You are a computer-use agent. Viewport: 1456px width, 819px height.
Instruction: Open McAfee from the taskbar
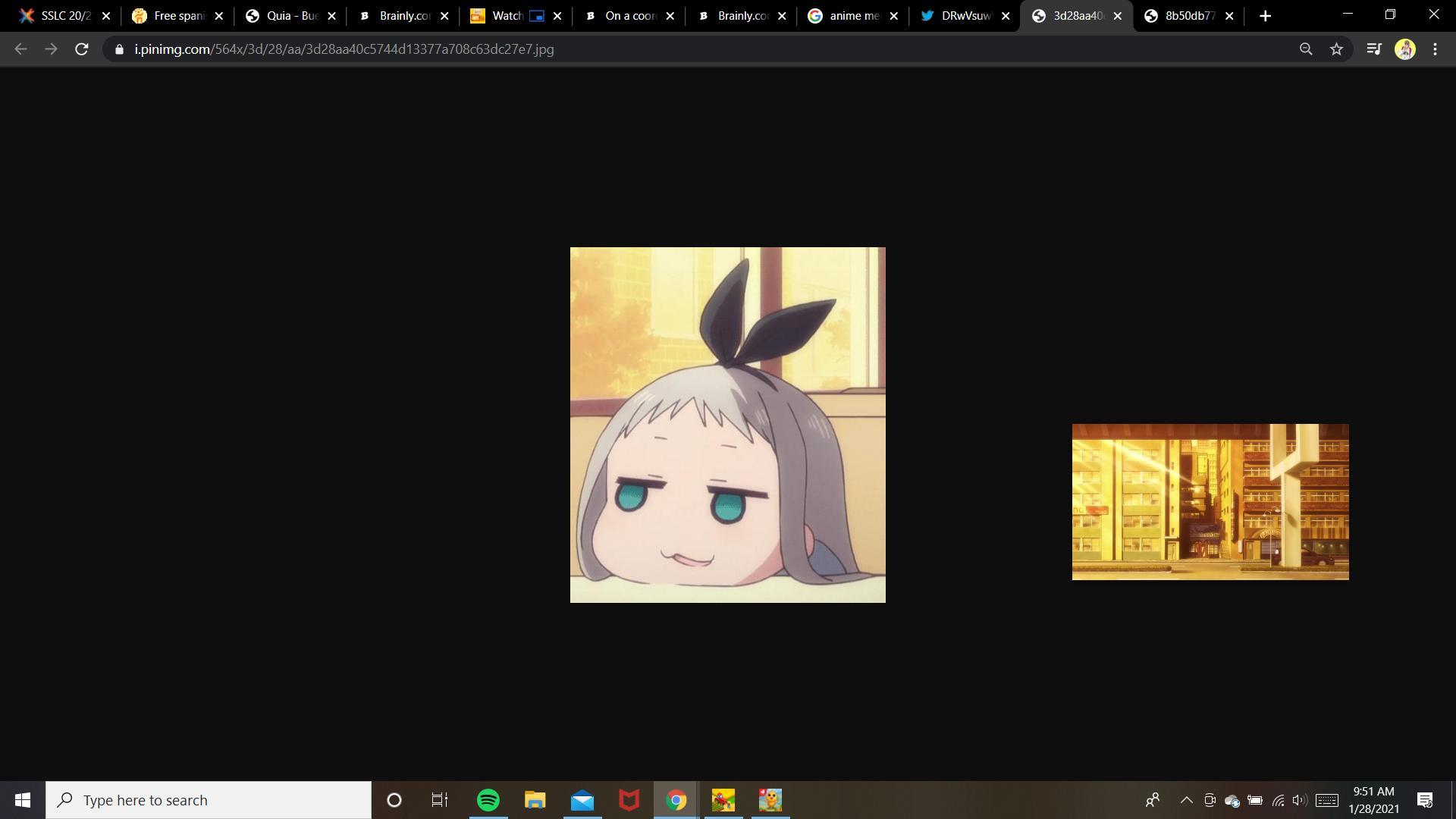coord(629,800)
